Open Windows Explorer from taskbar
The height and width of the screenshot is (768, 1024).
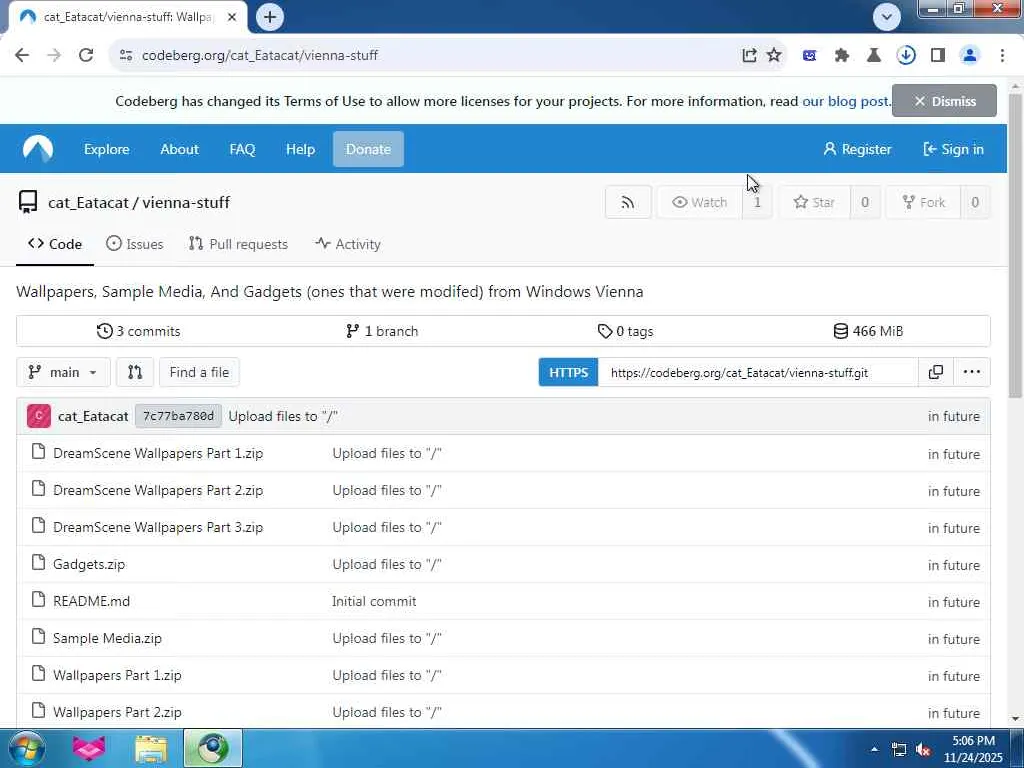151,748
